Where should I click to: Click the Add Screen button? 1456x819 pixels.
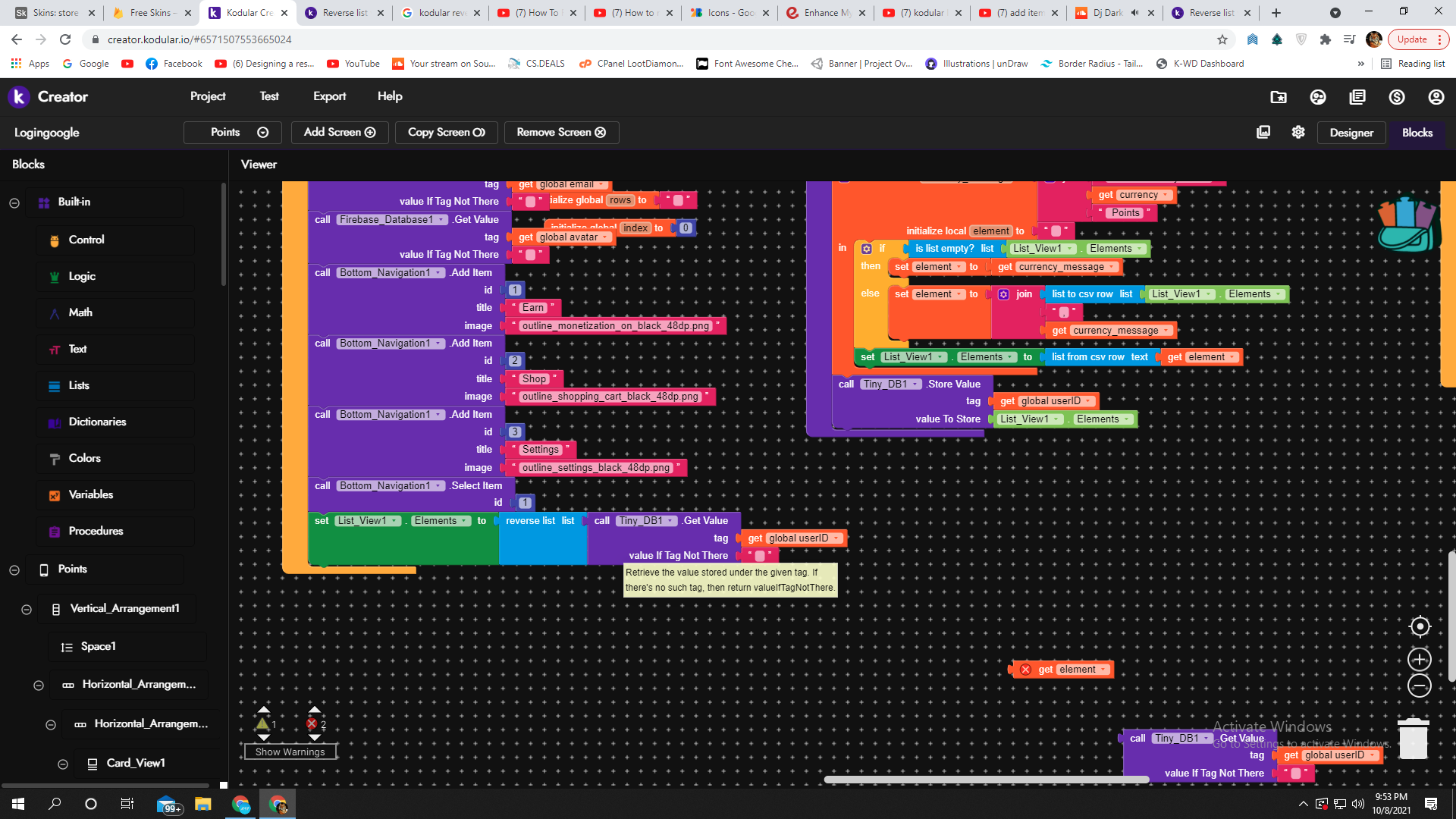(340, 132)
